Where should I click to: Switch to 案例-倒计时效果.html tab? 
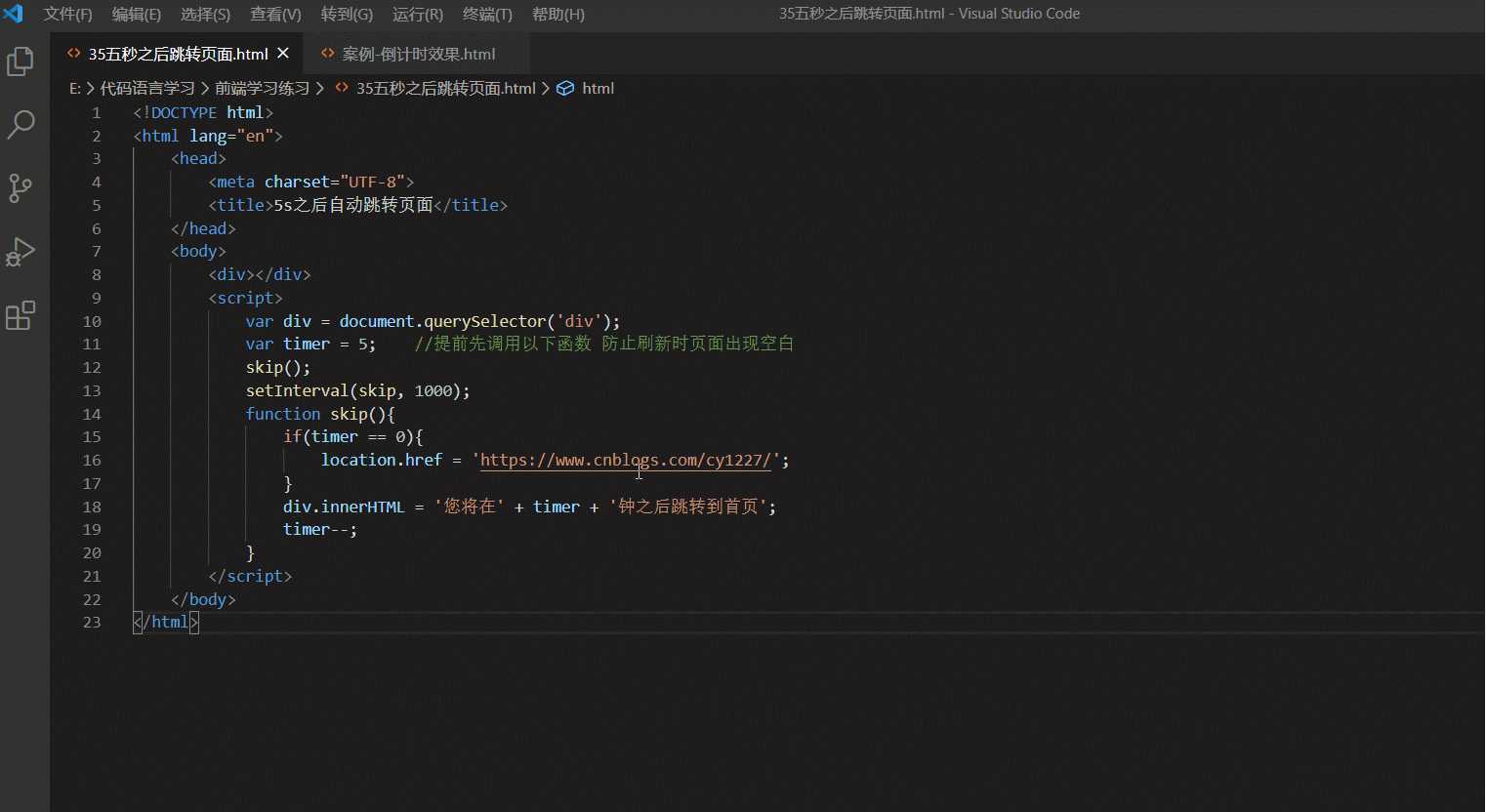[418, 54]
